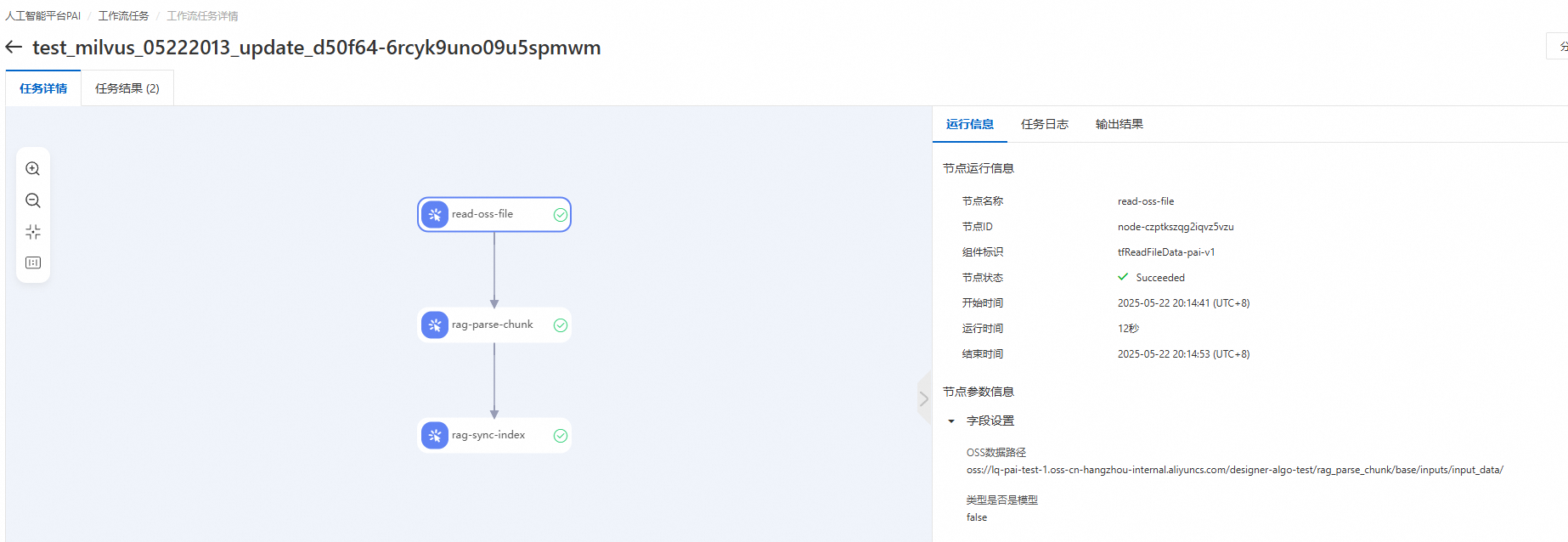Click the task title test_milvus_05222013_update

coord(316,48)
